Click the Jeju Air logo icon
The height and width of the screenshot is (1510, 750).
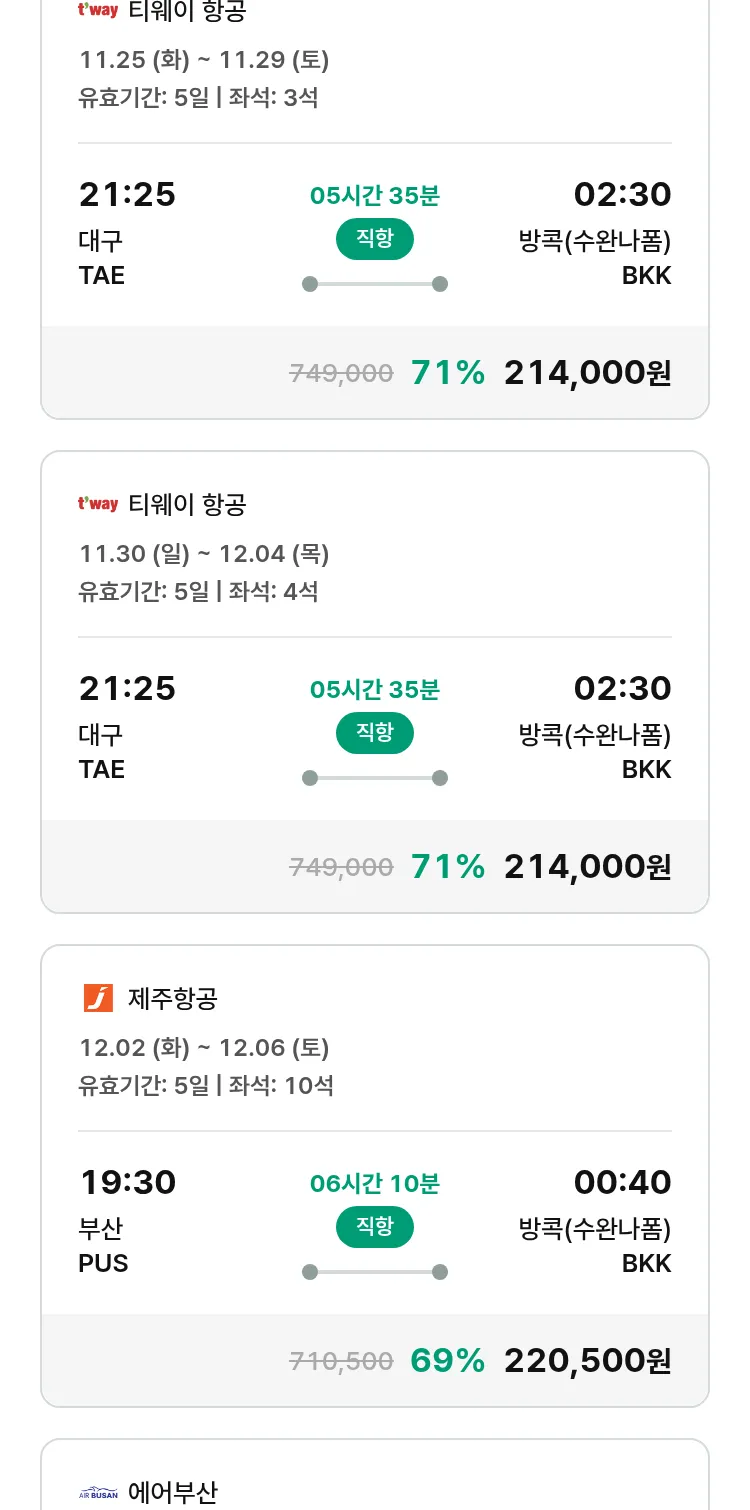click(98, 998)
